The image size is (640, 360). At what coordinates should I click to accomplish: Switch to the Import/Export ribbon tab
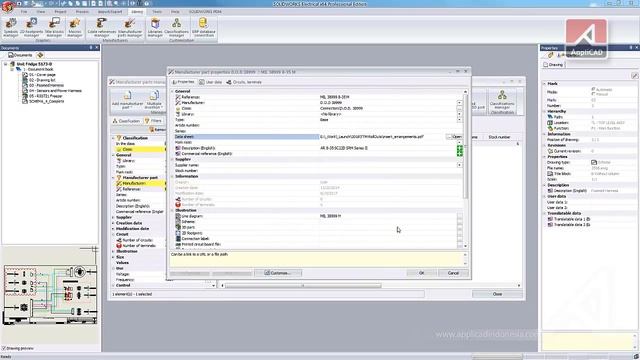110,12
